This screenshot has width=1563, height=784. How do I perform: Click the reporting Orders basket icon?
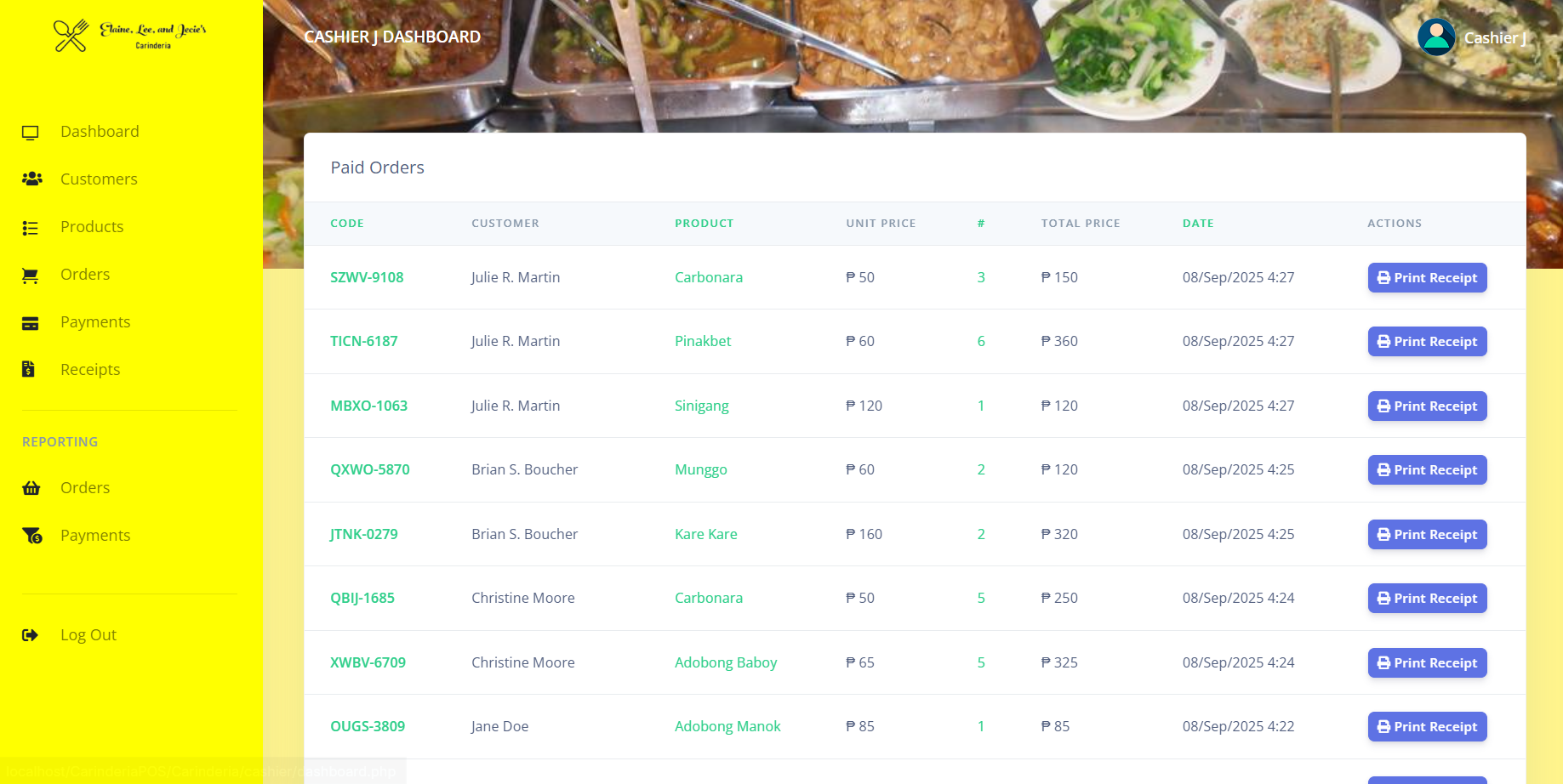click(31, 488)
